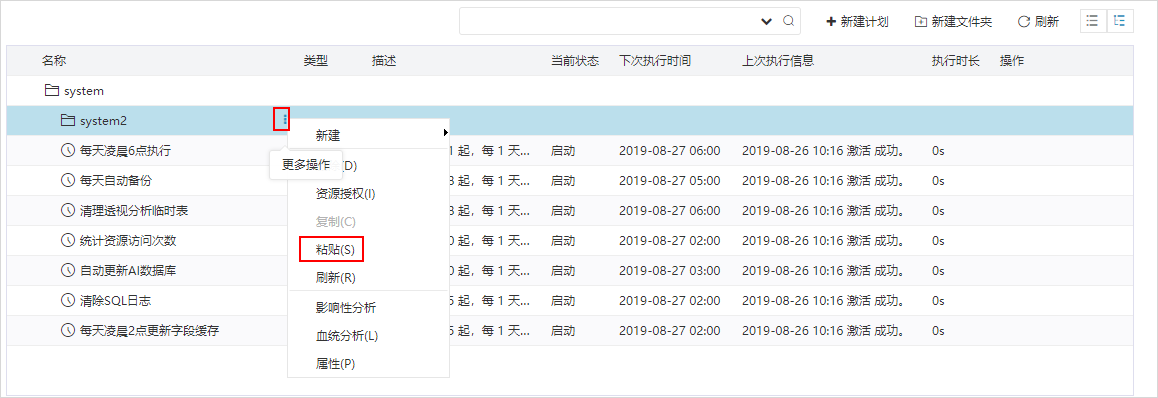Click clock icon of 统计资源访问次数
Viewport: 1158px width, 398px height.
coord(67,240)
